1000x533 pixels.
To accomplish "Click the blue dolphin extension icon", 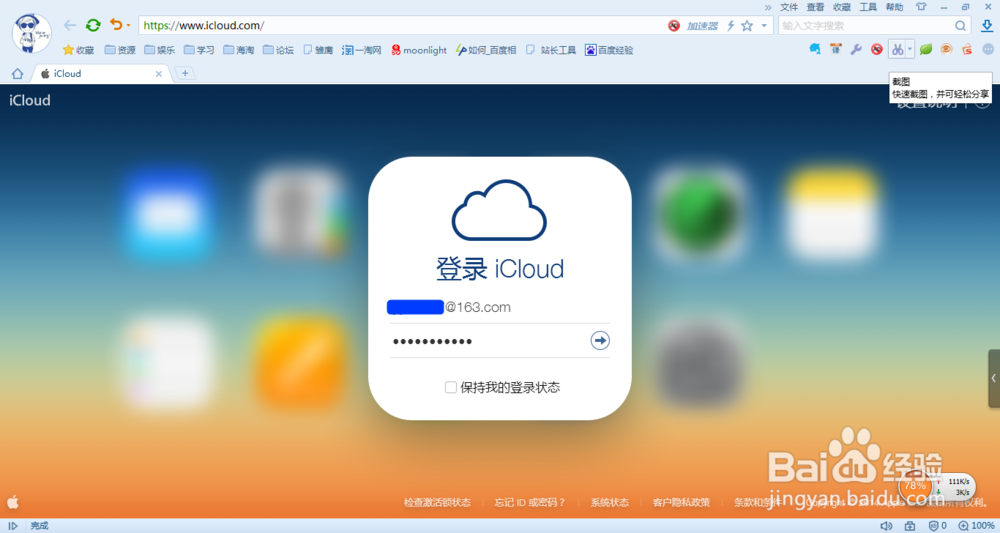I will point(814,49).
